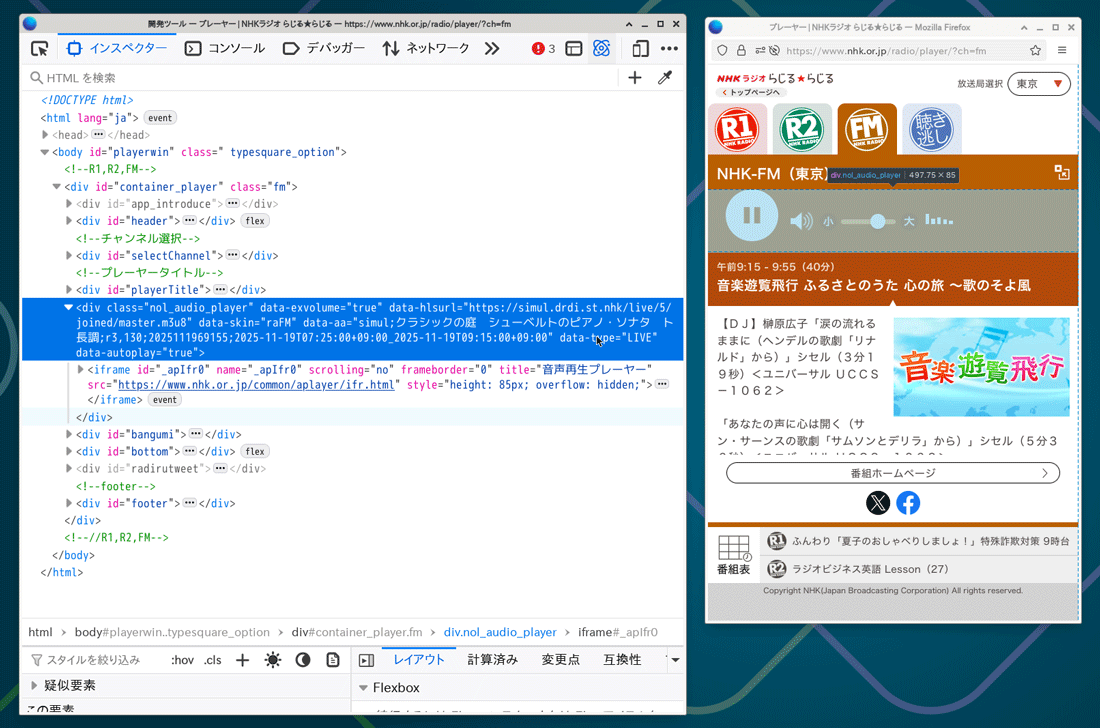This screenshot has width=1100, height=728.
Task: Mute audio via the speaker icon
Action: click(803, 221)
